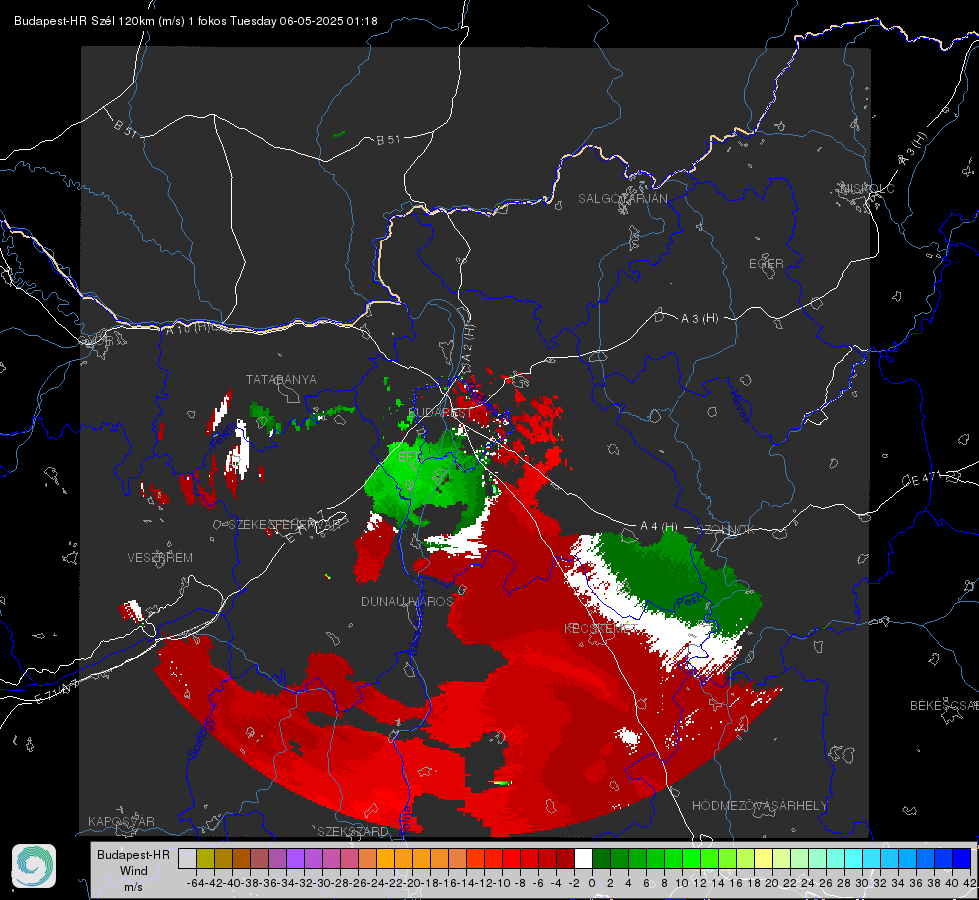Viewport: 979px width, 900px height.
Task: Select the white swatch between -2 and 0
Action: click(583, 859)
